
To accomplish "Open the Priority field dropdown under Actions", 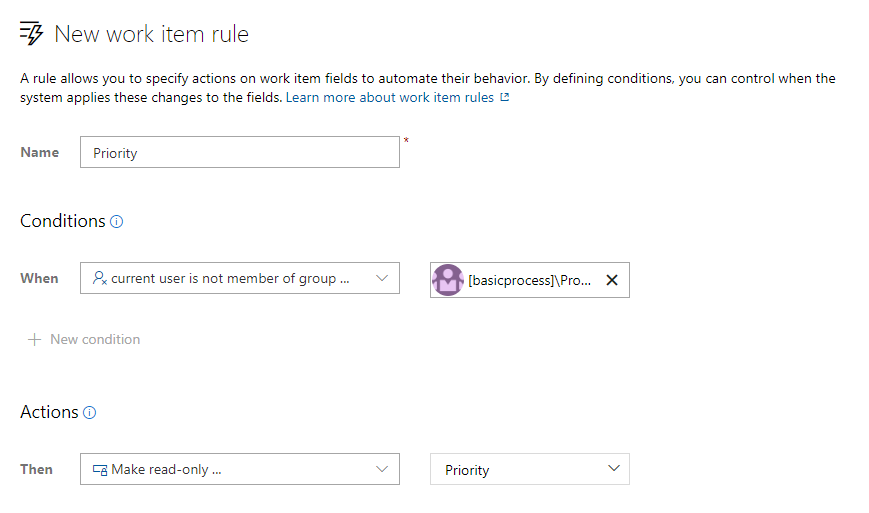I will (520, 470).
